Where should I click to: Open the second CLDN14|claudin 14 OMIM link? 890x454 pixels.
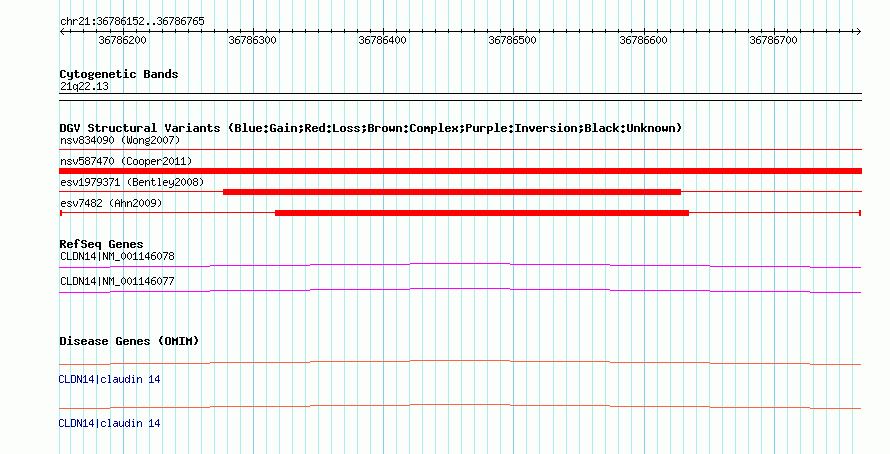pyautogui.click(x=110, y=423)
